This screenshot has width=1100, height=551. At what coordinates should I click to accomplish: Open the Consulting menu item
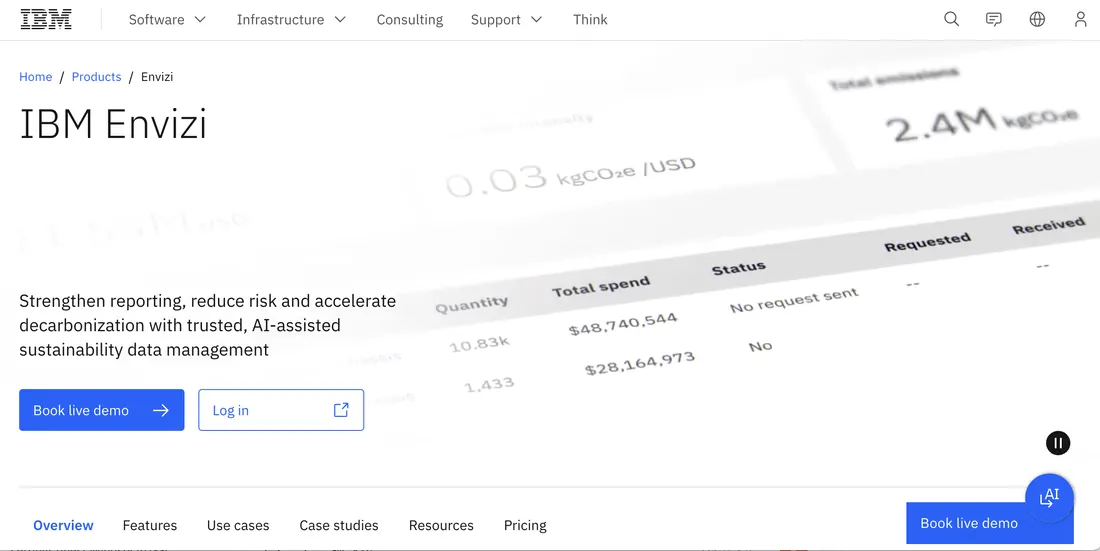pos(410,20)
